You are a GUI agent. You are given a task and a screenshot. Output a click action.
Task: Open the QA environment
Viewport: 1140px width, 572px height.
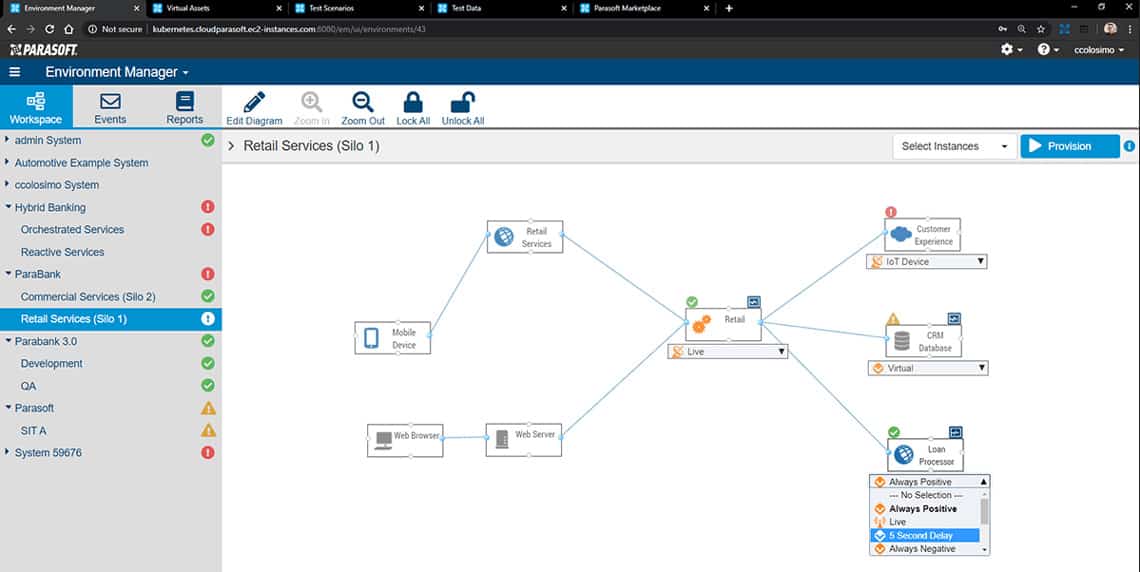tap(28, 386)
